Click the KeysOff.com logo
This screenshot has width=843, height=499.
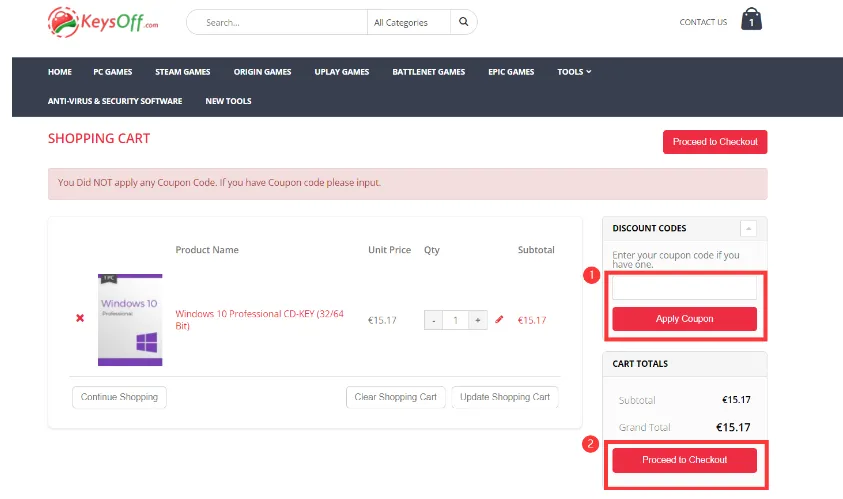[x=103, y=22]
